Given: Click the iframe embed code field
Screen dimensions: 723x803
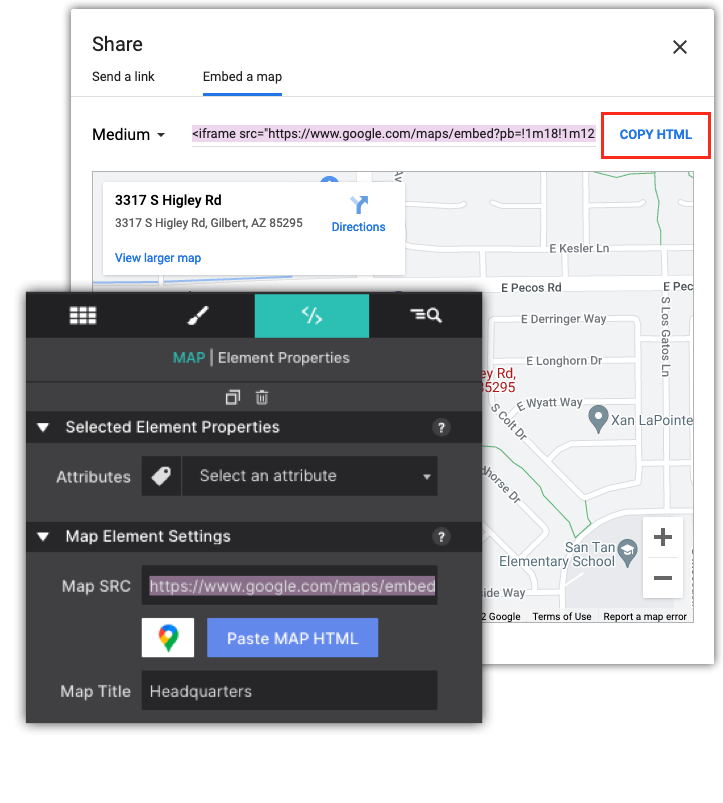Looking at the screenshot, I should (393, 134).
